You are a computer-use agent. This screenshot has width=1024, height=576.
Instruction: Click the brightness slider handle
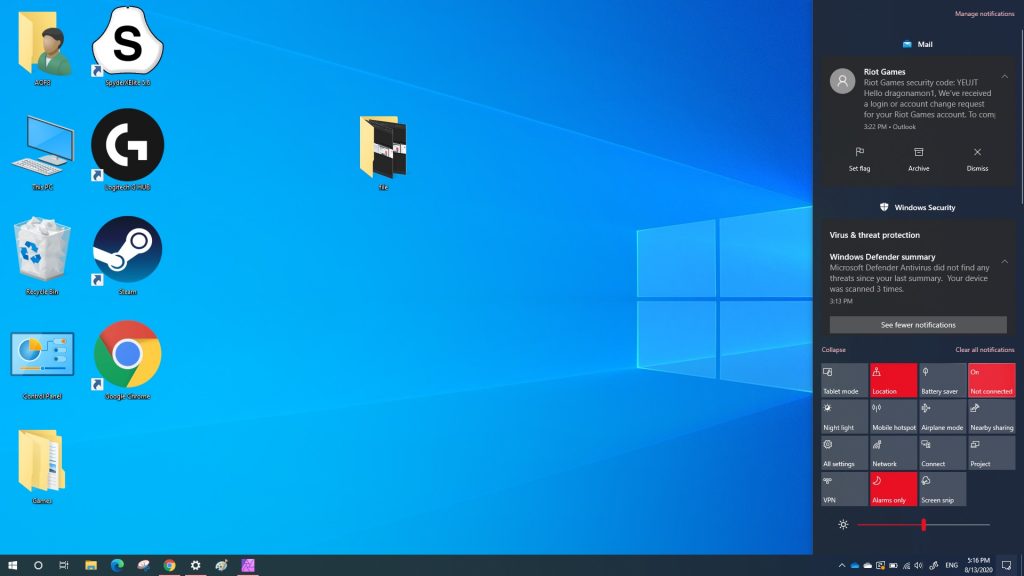[x=923, y=524]
